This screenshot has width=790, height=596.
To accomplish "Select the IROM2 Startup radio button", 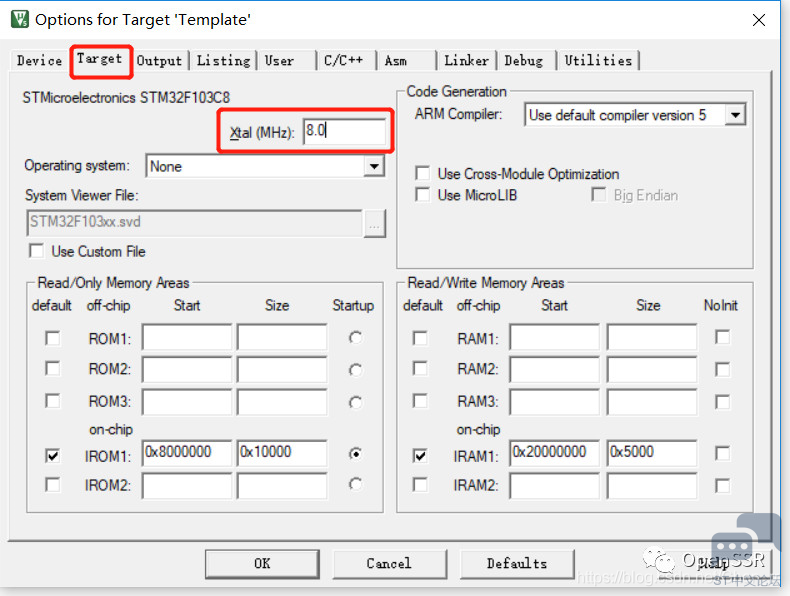I will [356, 484].
